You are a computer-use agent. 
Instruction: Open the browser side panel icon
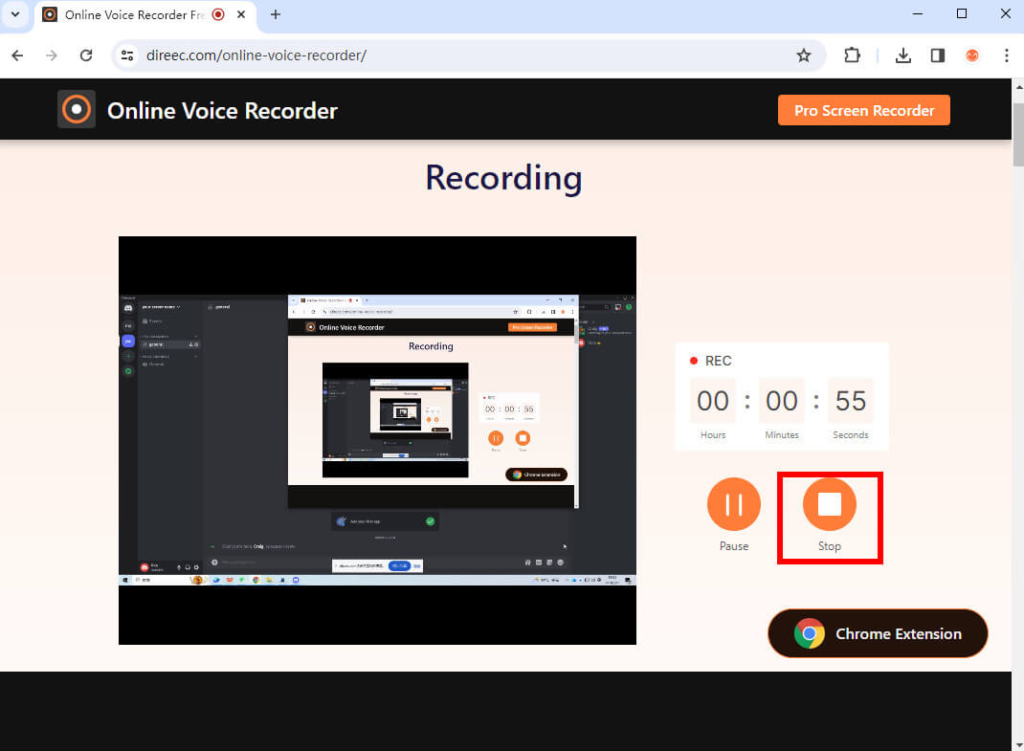(x=937, y=56)
